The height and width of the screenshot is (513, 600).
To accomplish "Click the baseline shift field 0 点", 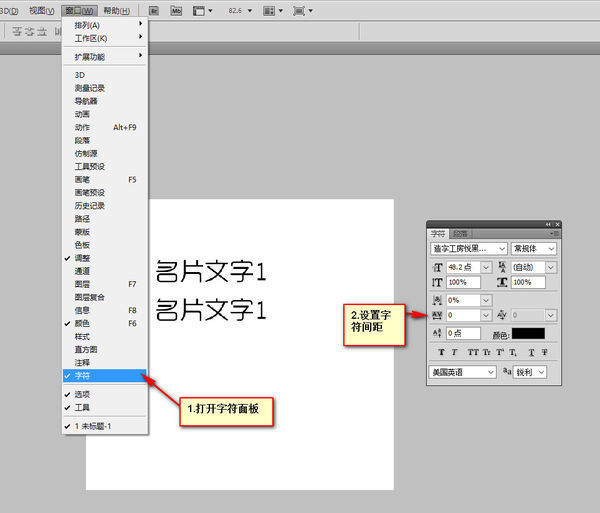I will coord(463,333).
